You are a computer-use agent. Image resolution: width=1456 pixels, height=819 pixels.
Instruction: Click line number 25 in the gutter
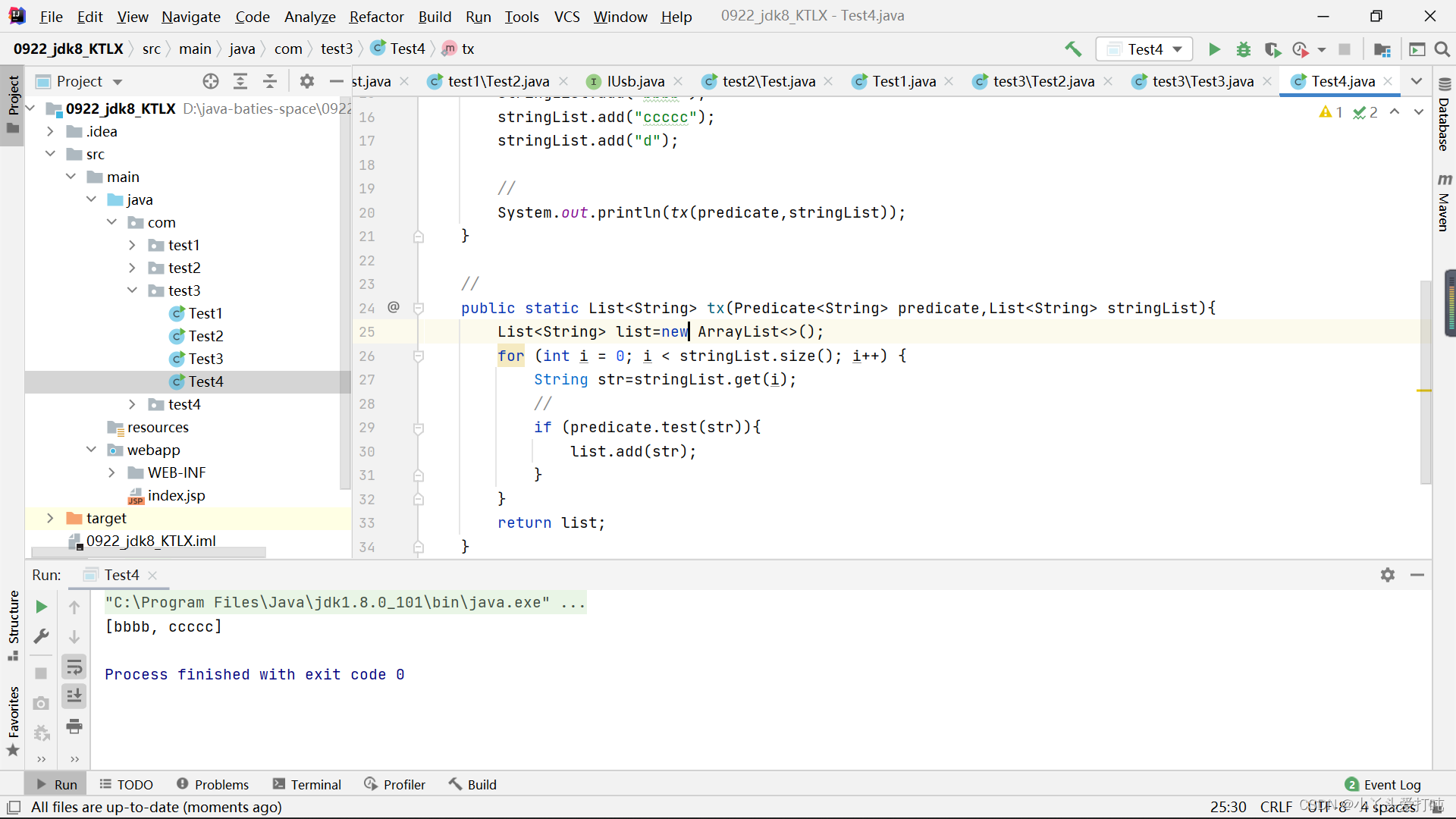pos(367,331)
